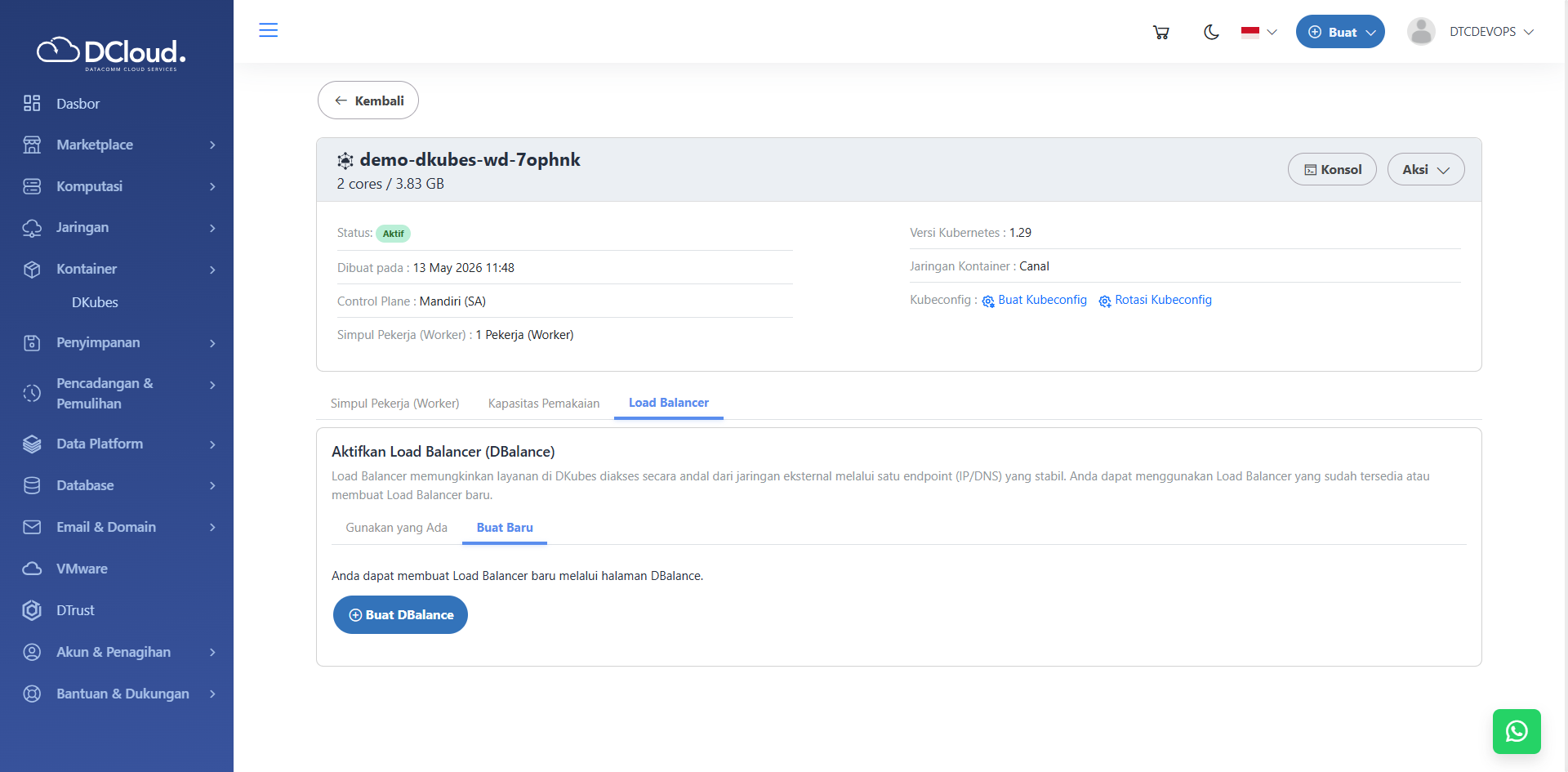
Task: Select the Gunakan yang Ada tab
Action: [396, 528]
